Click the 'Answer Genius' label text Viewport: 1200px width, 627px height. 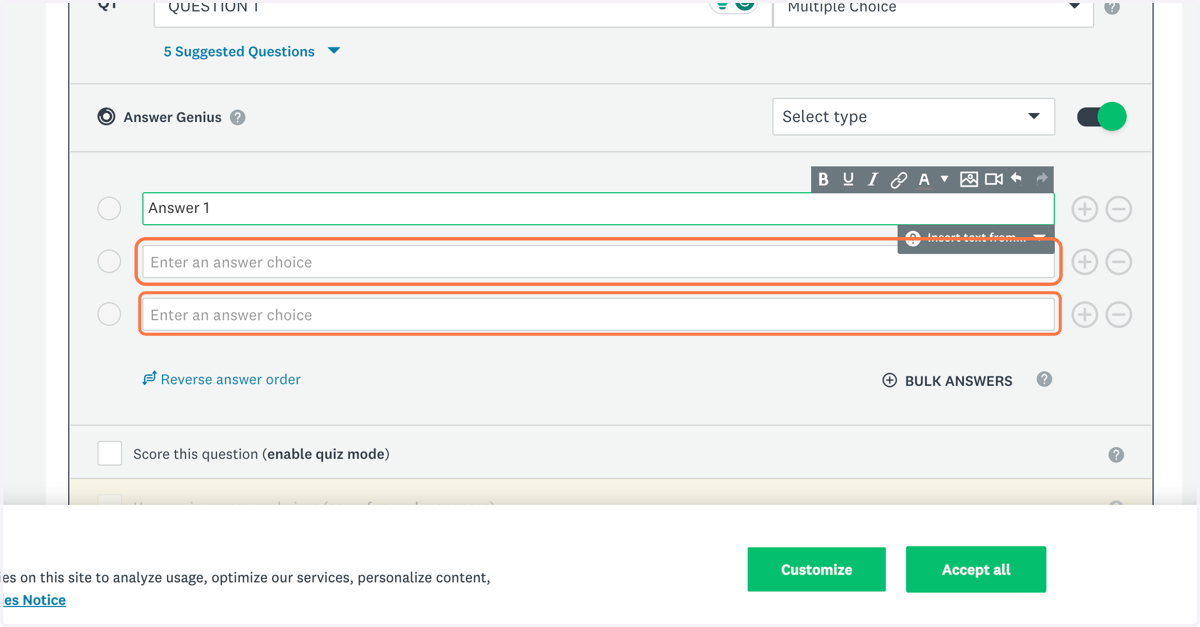coord(172,117)
